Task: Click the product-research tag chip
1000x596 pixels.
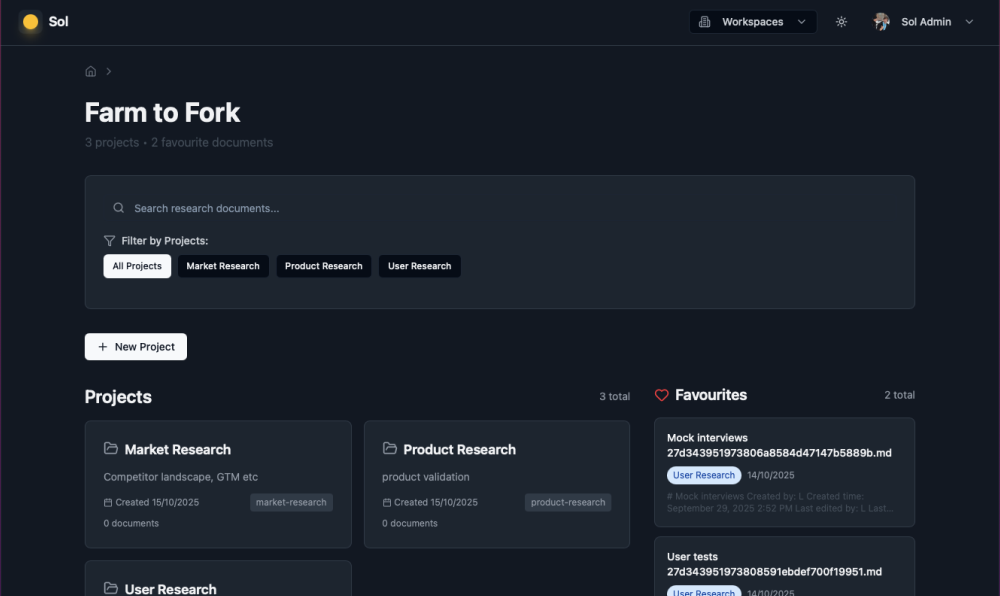Action: point(567,503)
